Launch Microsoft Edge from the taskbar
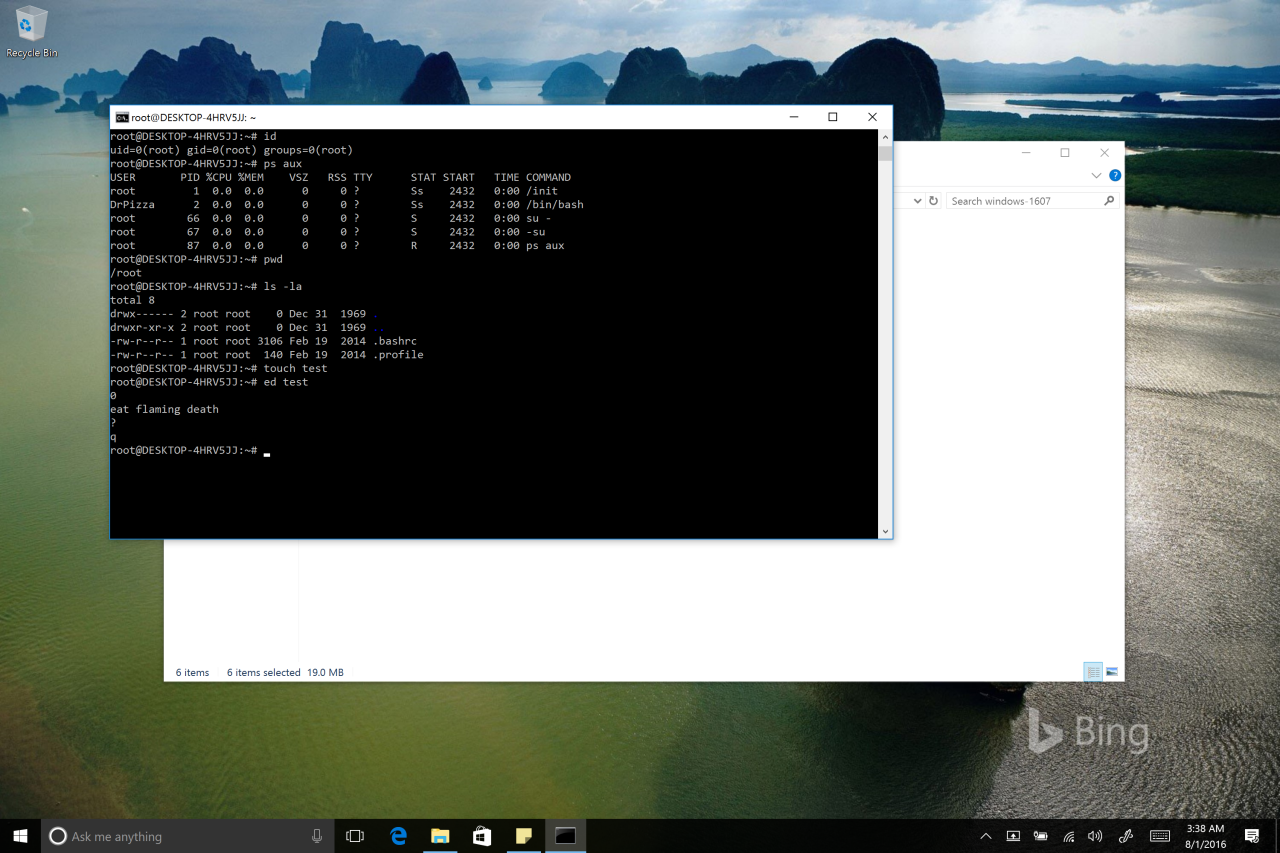The width and height of the screenshot is (1280, 853). pos(398,836)
